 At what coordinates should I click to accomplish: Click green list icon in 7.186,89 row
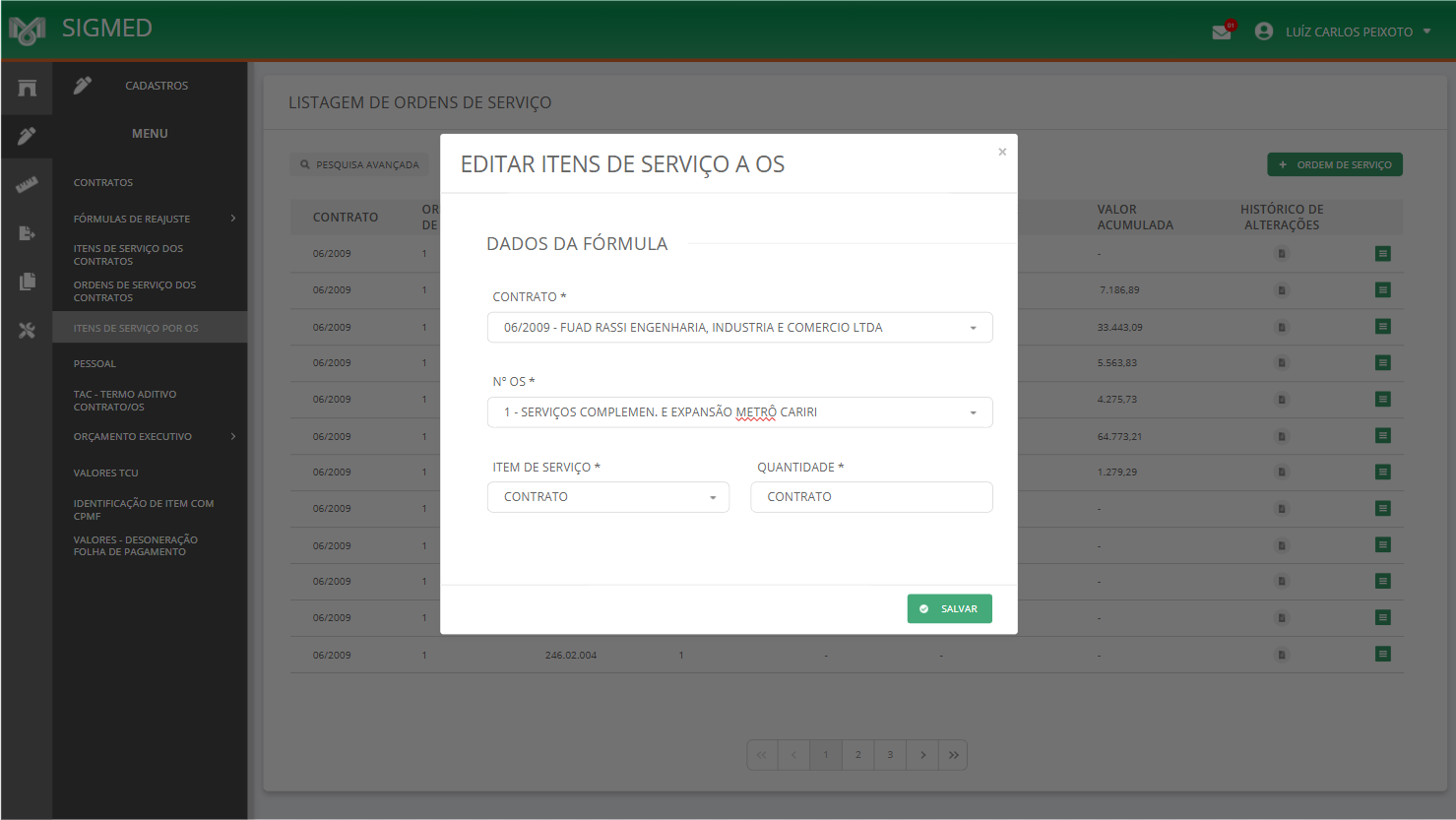(1383, 290)
